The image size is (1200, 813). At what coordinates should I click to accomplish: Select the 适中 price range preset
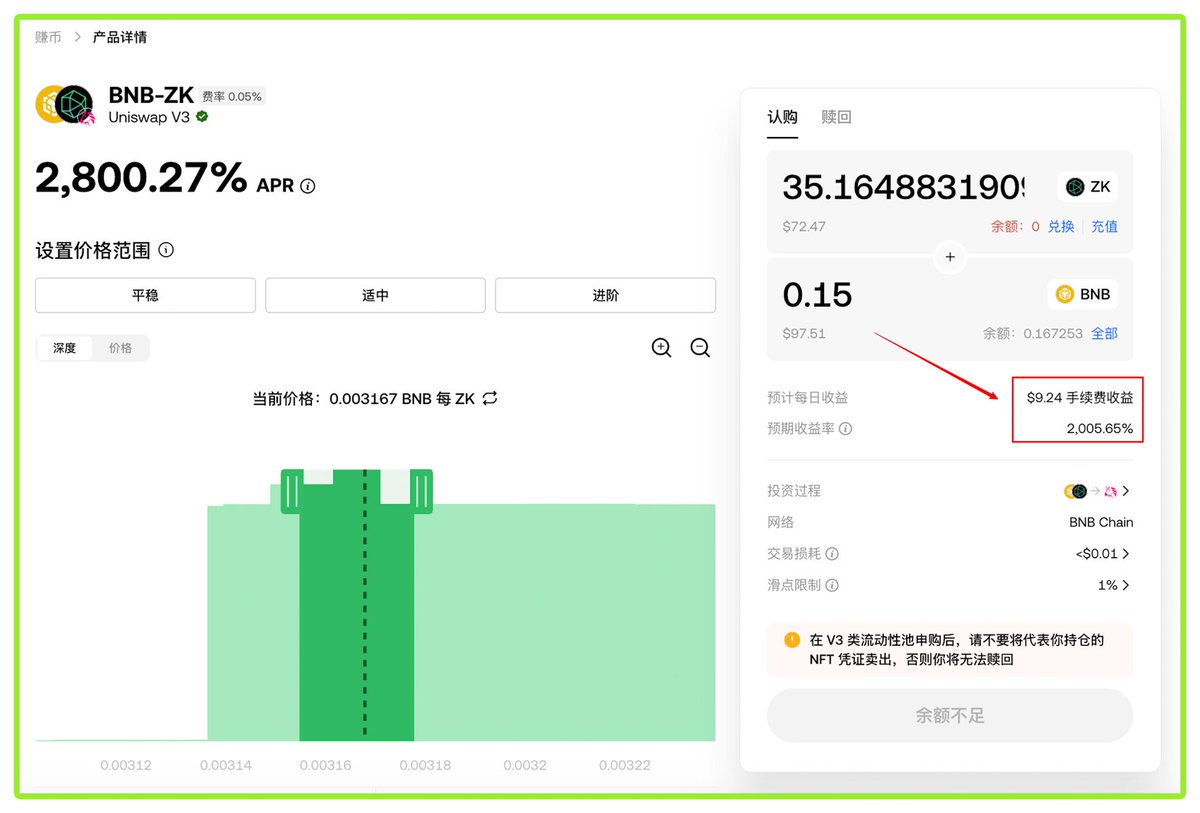pos(375,296)
